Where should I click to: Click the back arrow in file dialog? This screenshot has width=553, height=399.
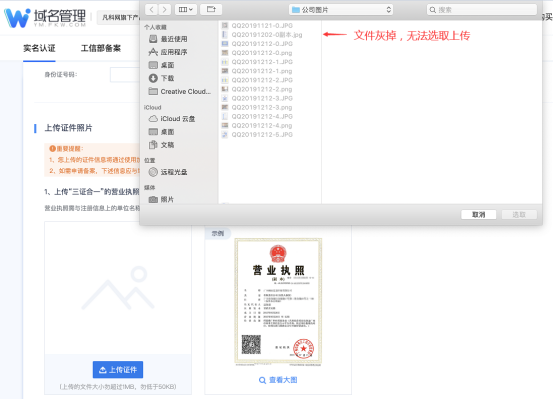pyautogui.click(x=152, y=10)
